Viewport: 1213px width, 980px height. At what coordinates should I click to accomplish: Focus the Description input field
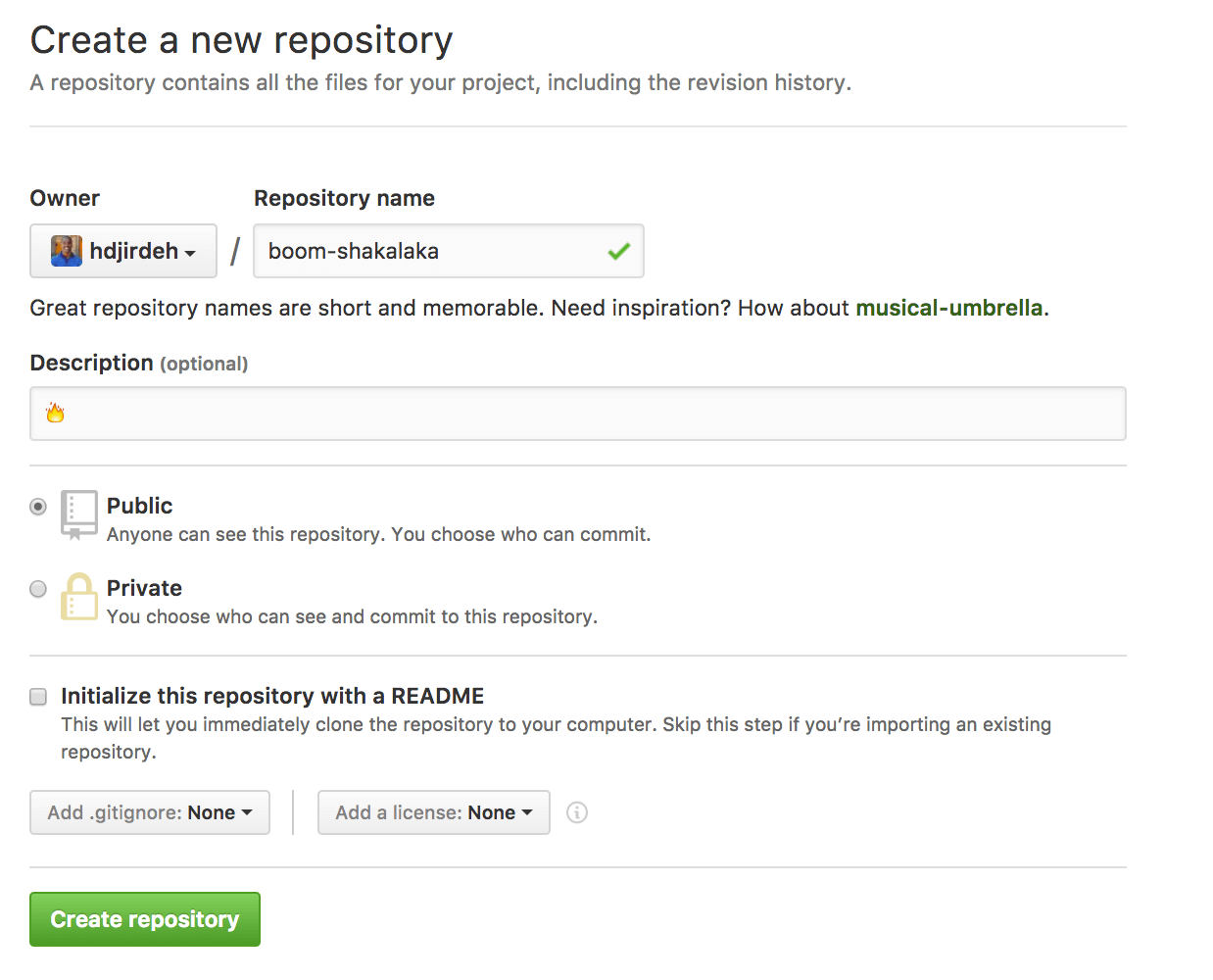pos(578,414)
